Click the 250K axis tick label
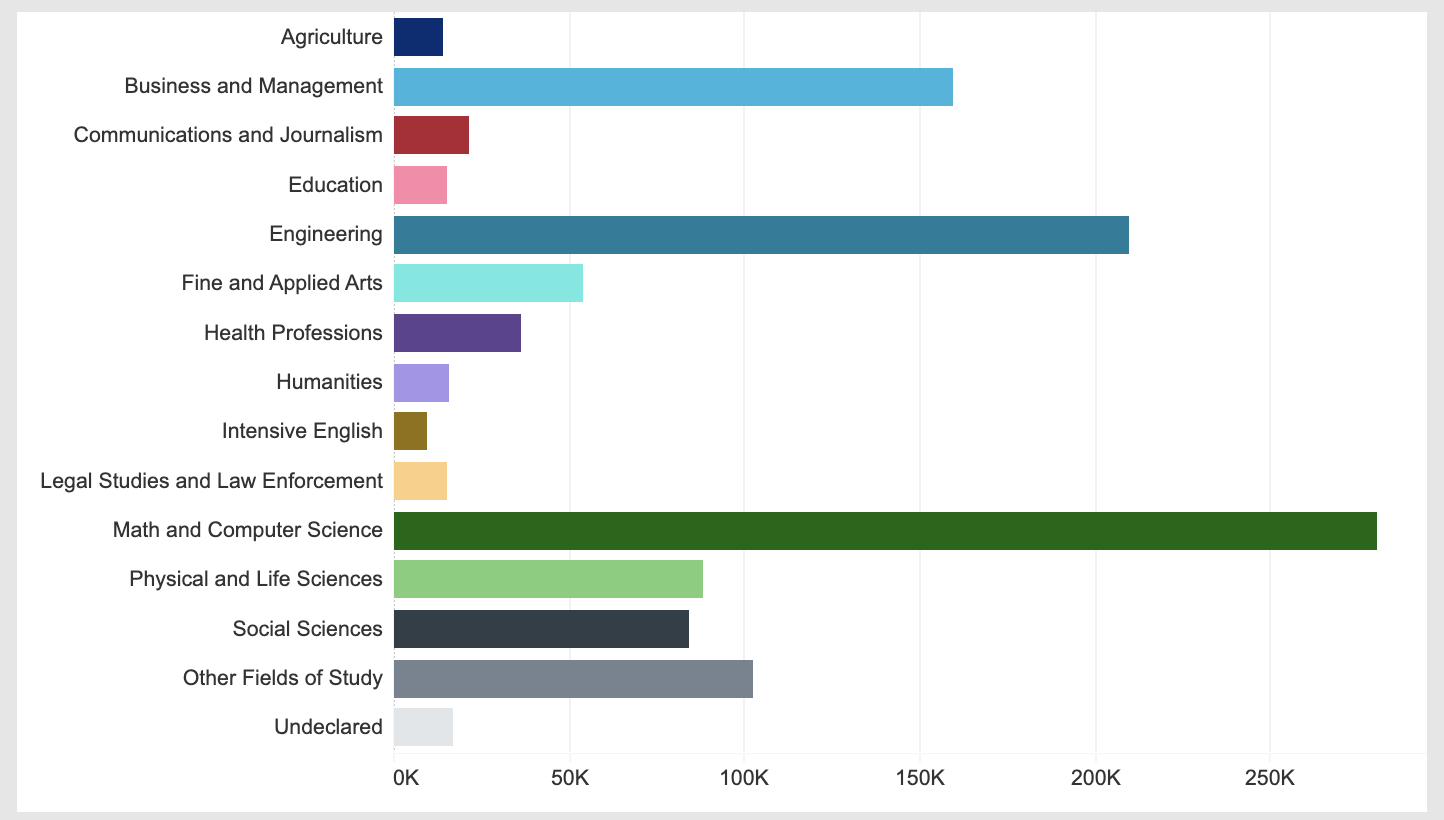 point(1270,778)
